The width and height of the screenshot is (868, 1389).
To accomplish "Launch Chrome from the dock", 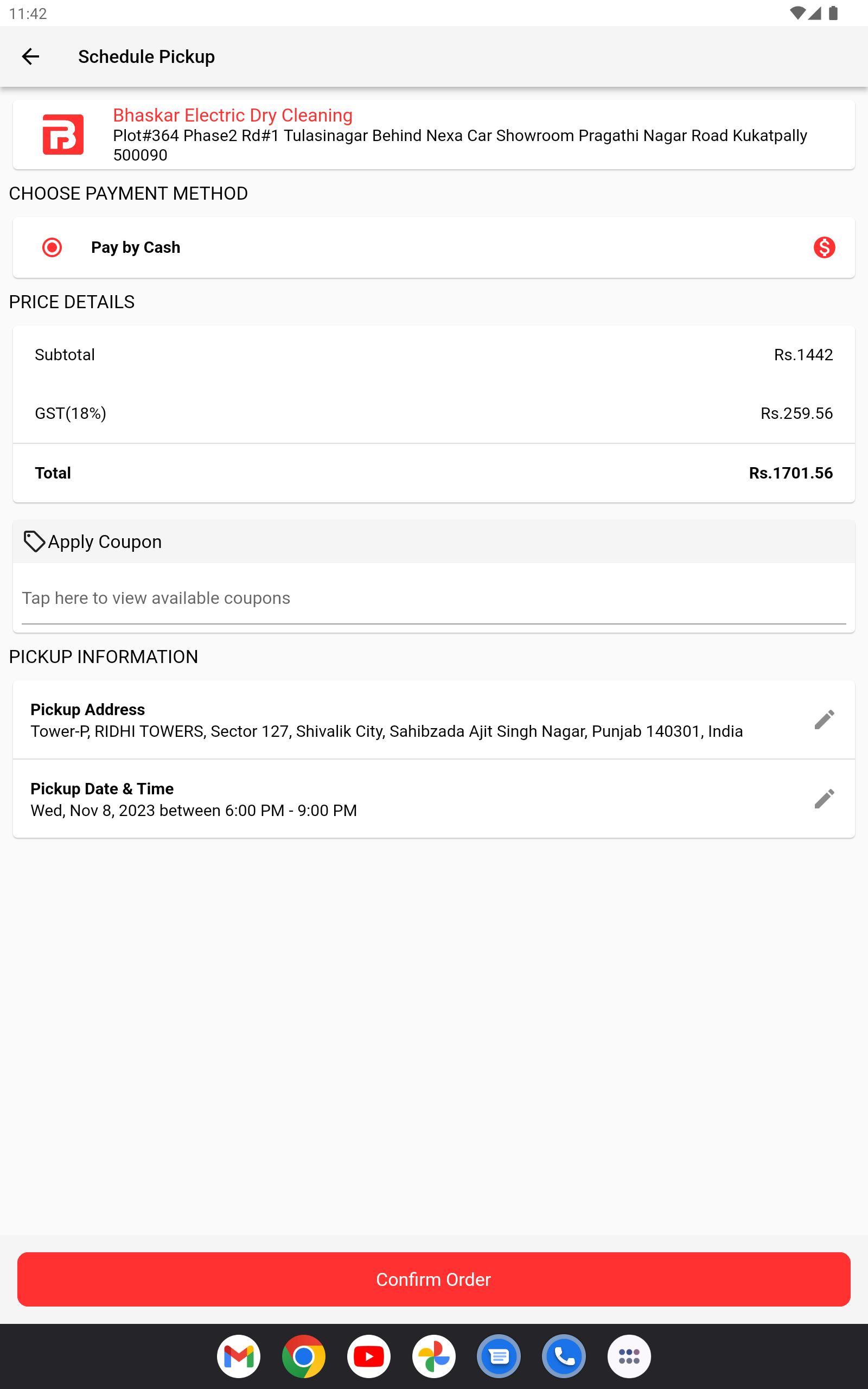I will pyautogui.click(x=304, y=1356).
